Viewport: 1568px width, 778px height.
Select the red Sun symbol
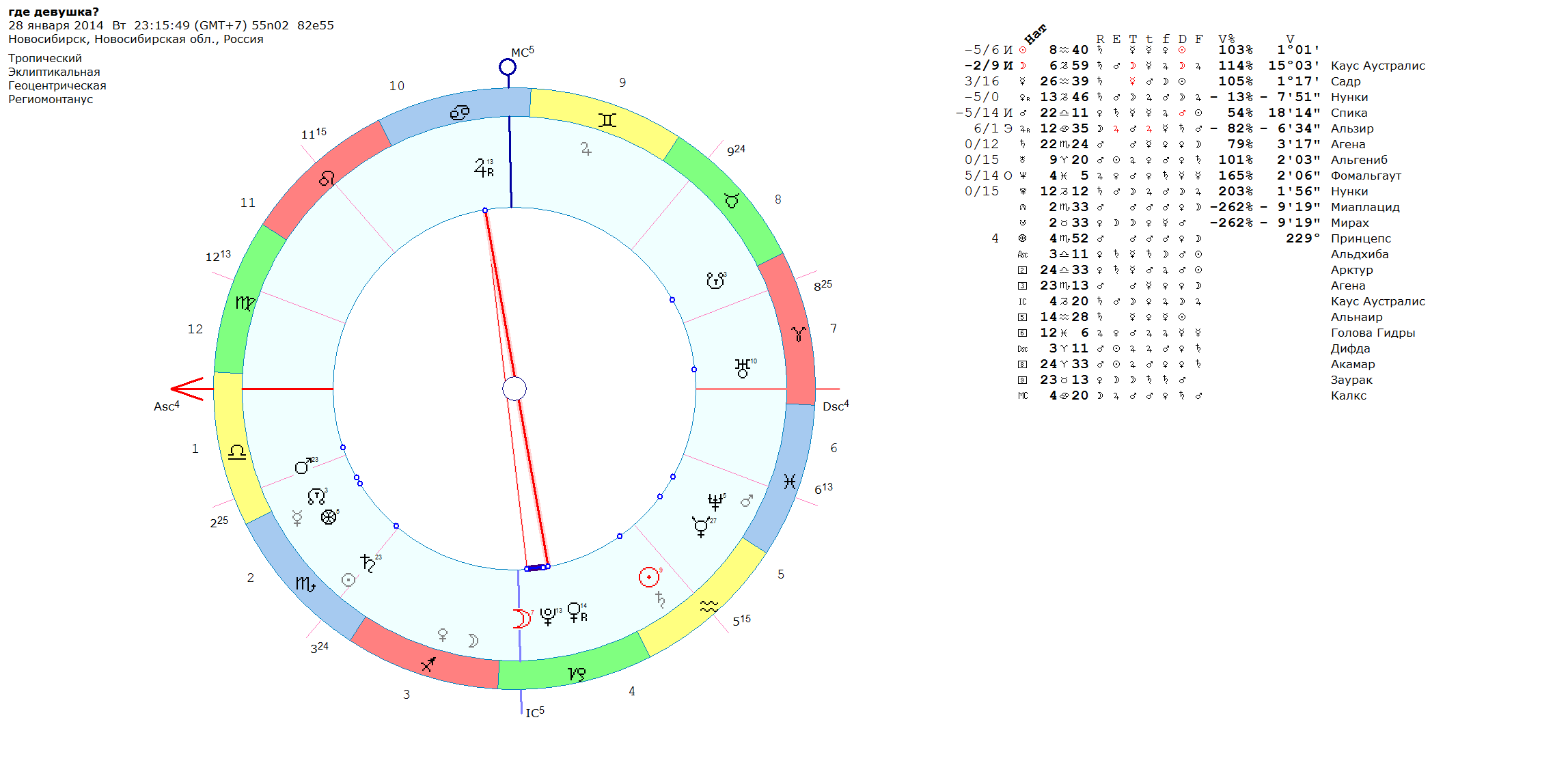pyautogui.click(x=648, y=577)
